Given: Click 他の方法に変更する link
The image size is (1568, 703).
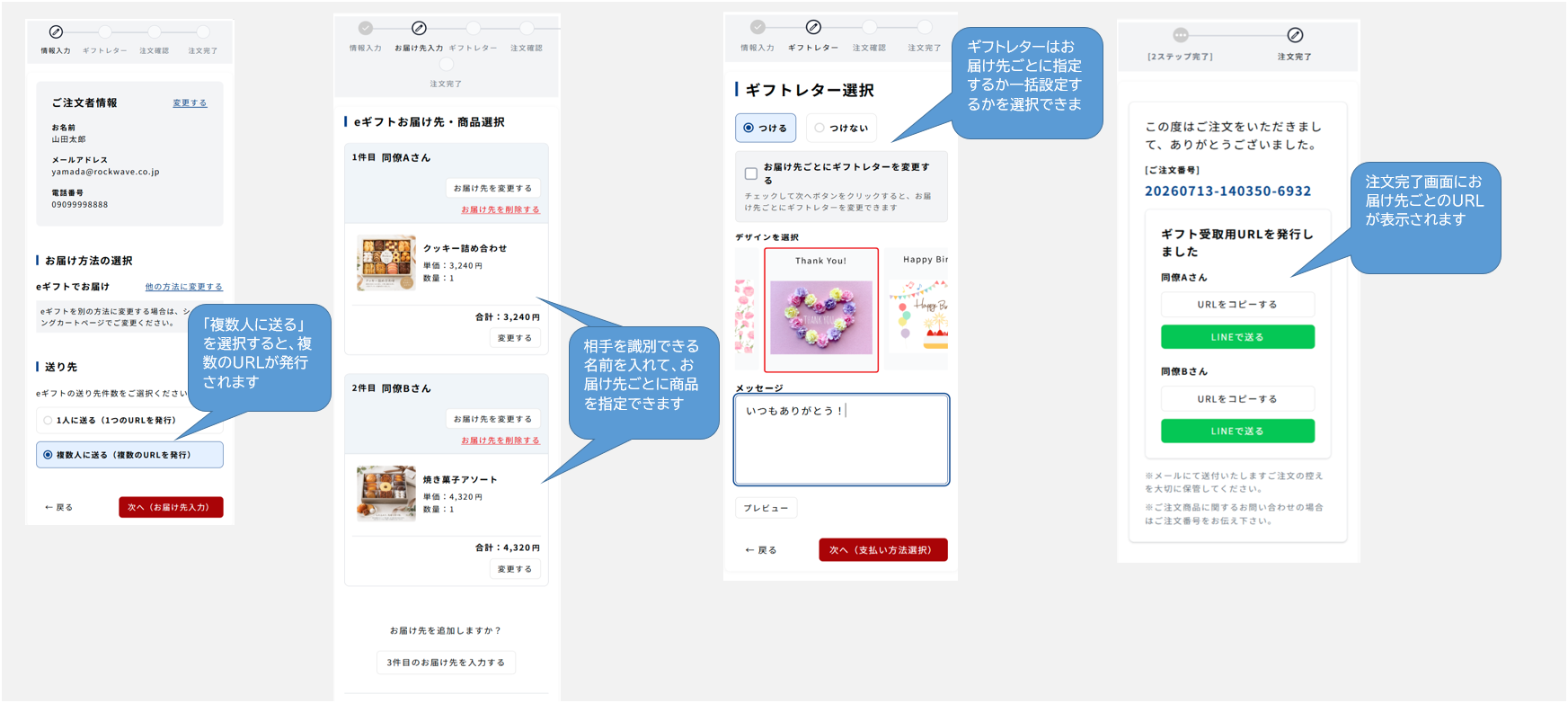Looking at the screenshot, I should coord(183,287).
